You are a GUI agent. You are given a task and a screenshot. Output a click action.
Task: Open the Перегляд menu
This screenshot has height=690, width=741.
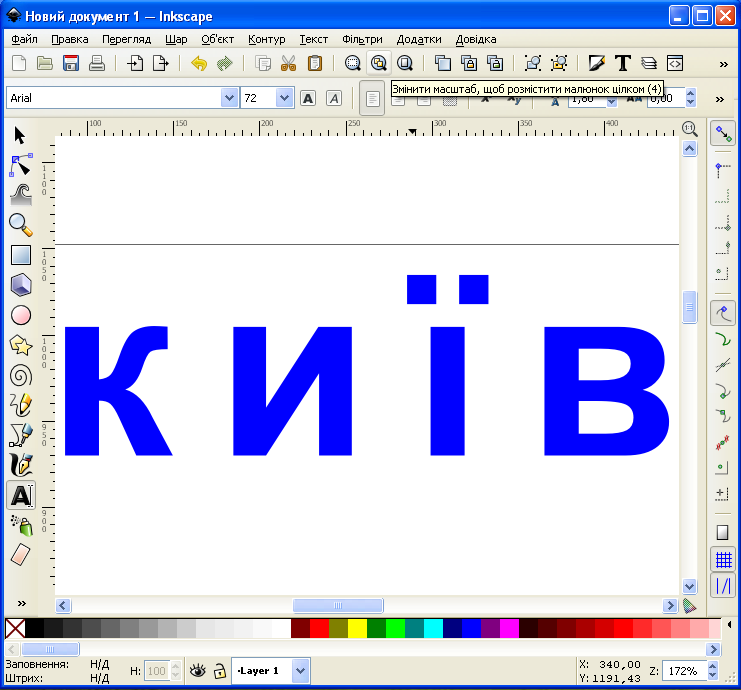coord(127,39)
